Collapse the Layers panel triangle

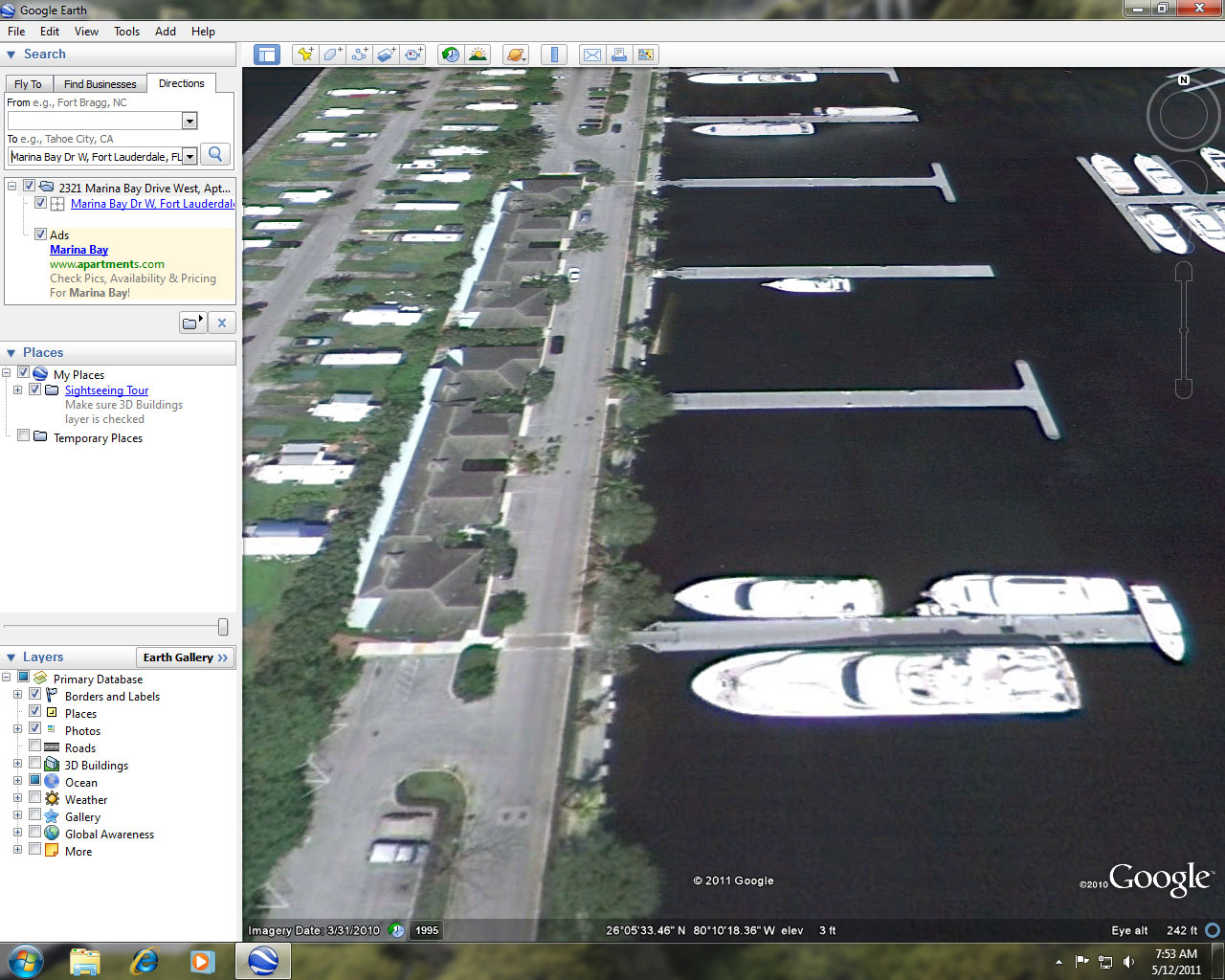[x=11, y=657]
